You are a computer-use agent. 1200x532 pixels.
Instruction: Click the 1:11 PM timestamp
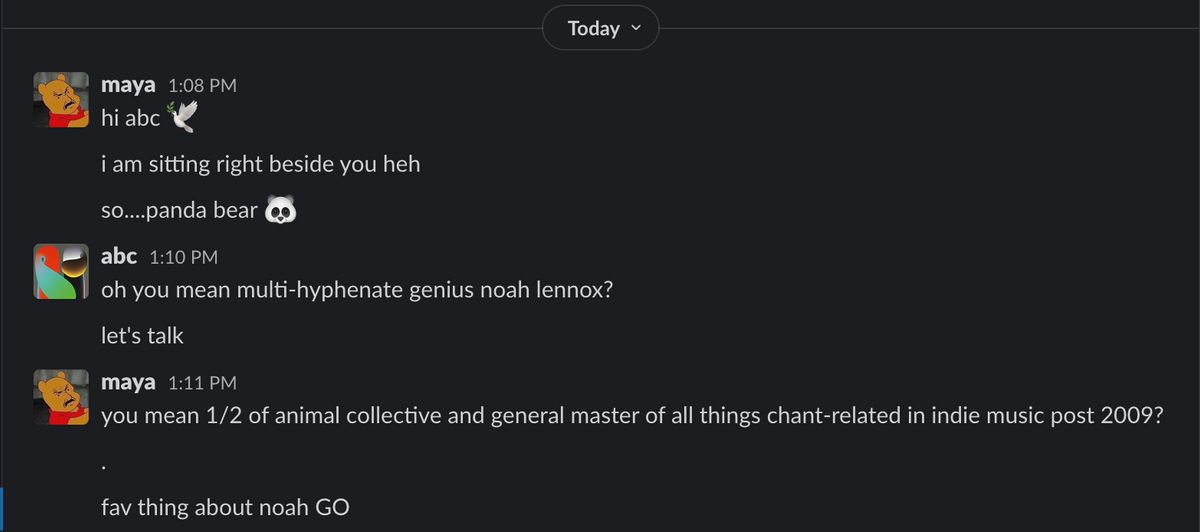[x=202, y=383]
